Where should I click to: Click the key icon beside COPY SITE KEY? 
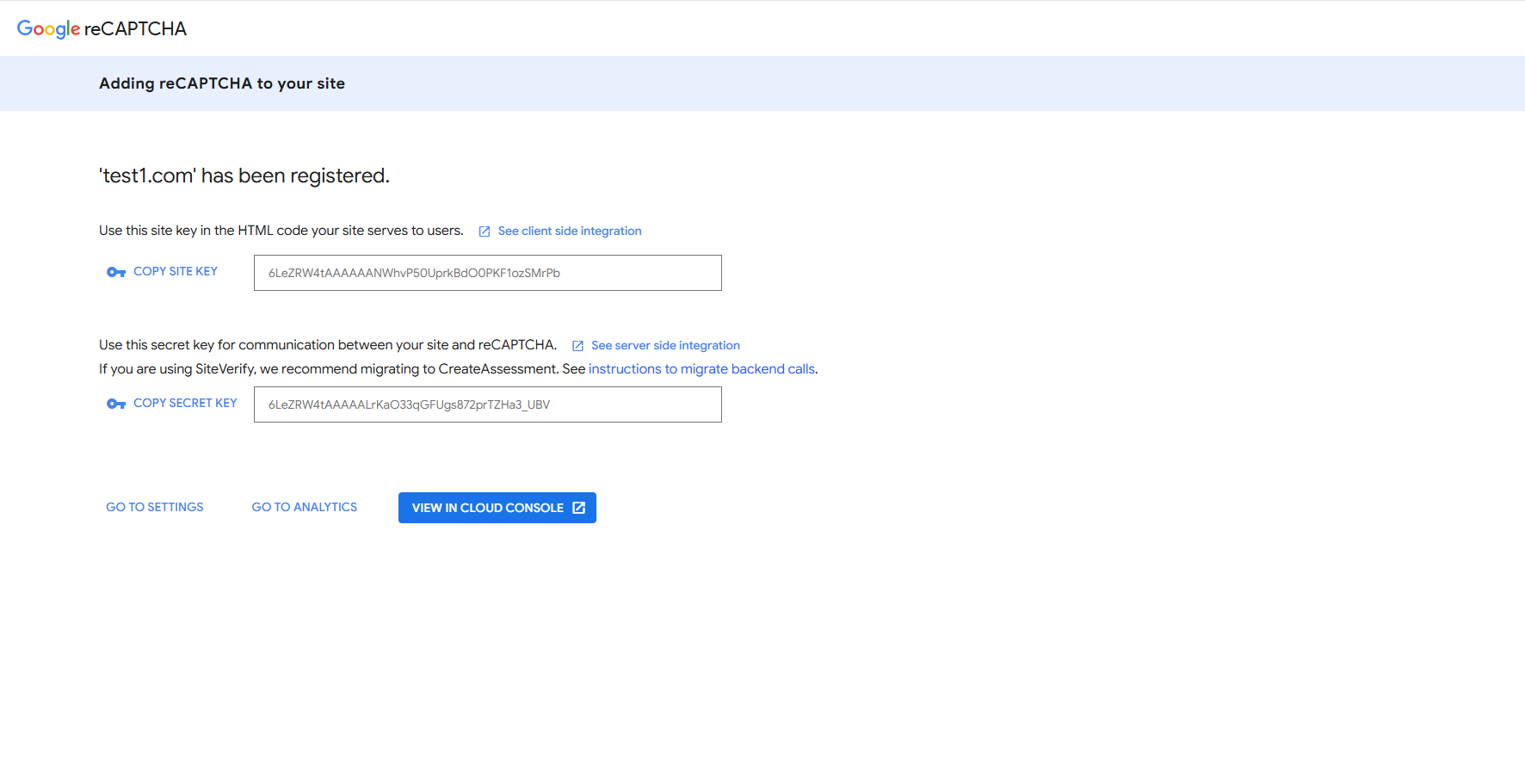tap(116, 272)
